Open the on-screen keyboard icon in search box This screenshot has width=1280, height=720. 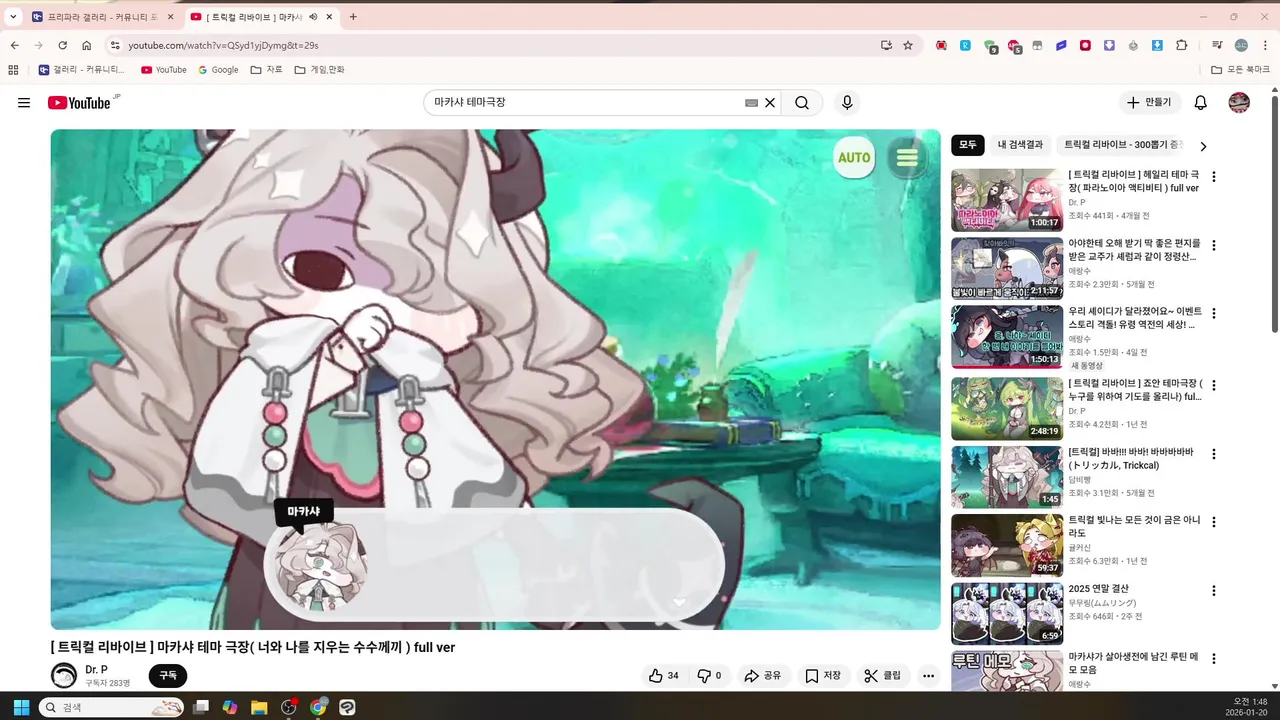click(x=752, y=103)
